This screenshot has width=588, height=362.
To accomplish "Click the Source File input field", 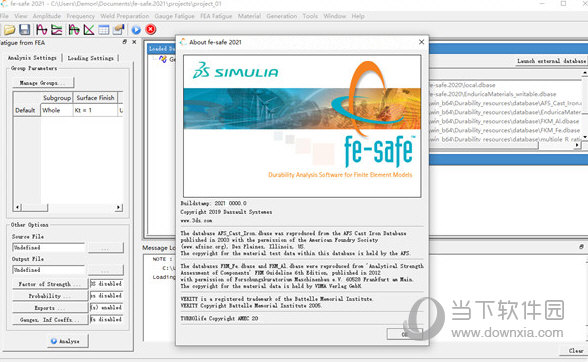I will pos(49,248).
